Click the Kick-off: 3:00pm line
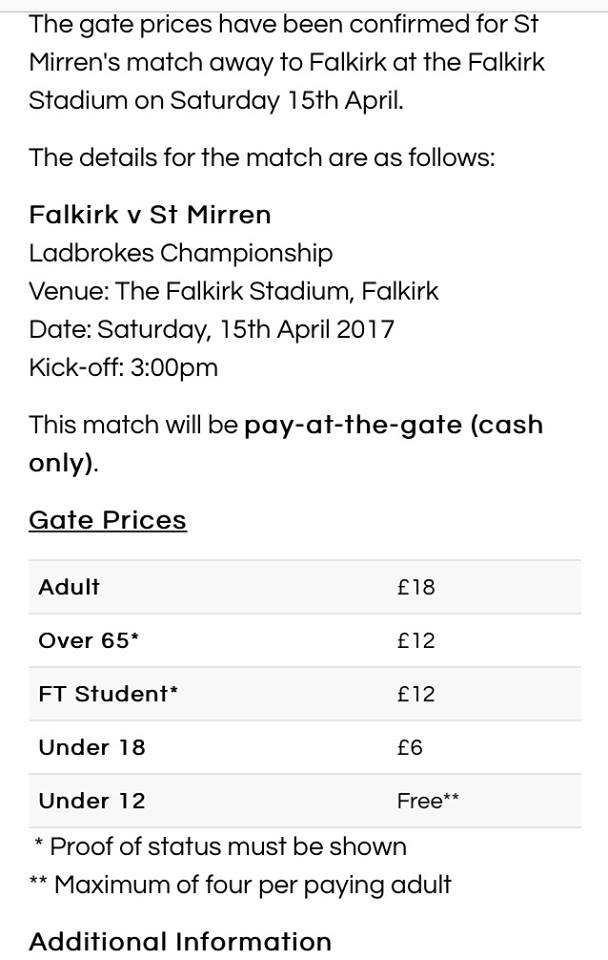 click(123, 367)
